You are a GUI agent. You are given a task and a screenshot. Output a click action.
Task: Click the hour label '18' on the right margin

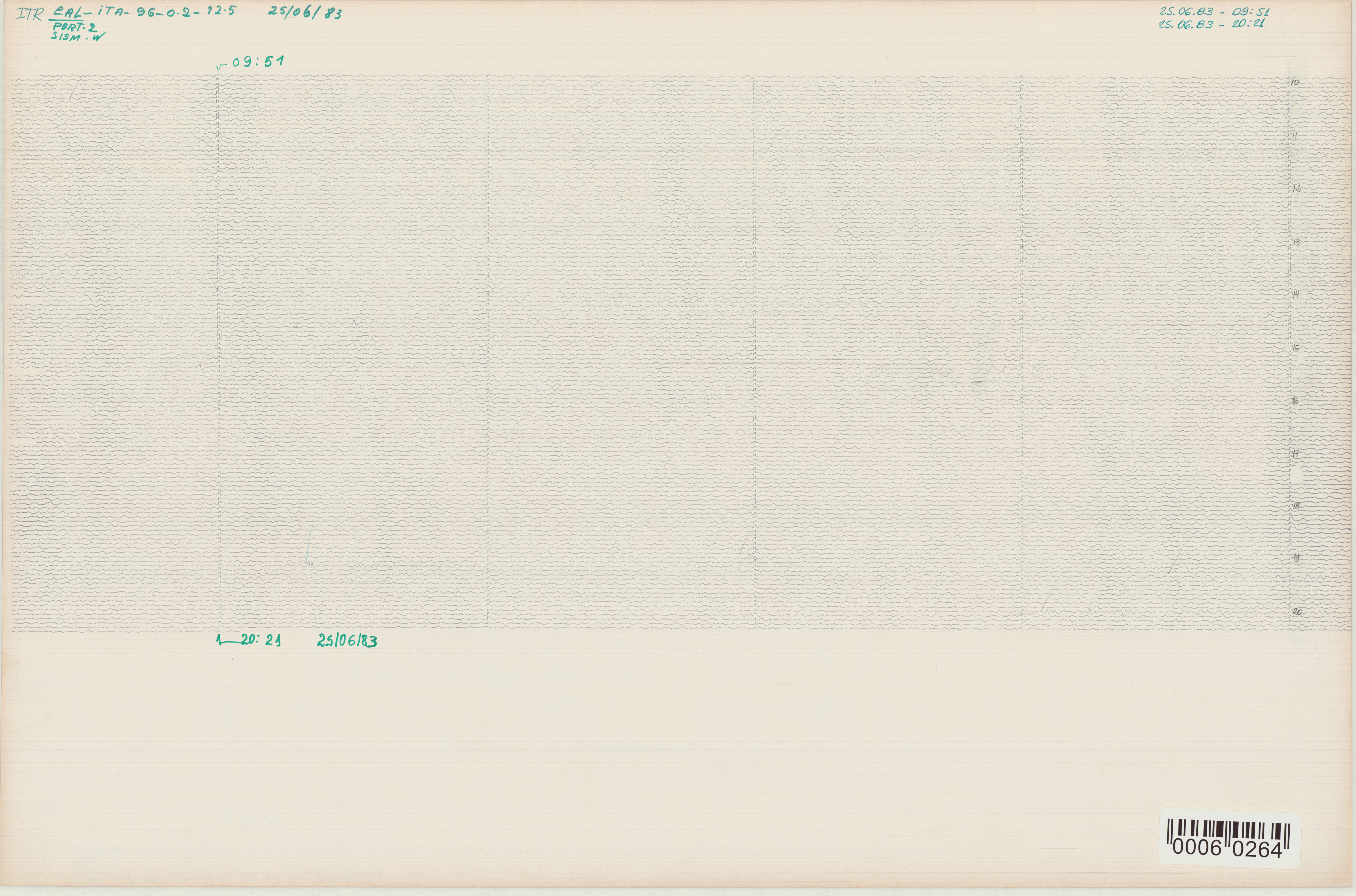(x=1296, y=506)
